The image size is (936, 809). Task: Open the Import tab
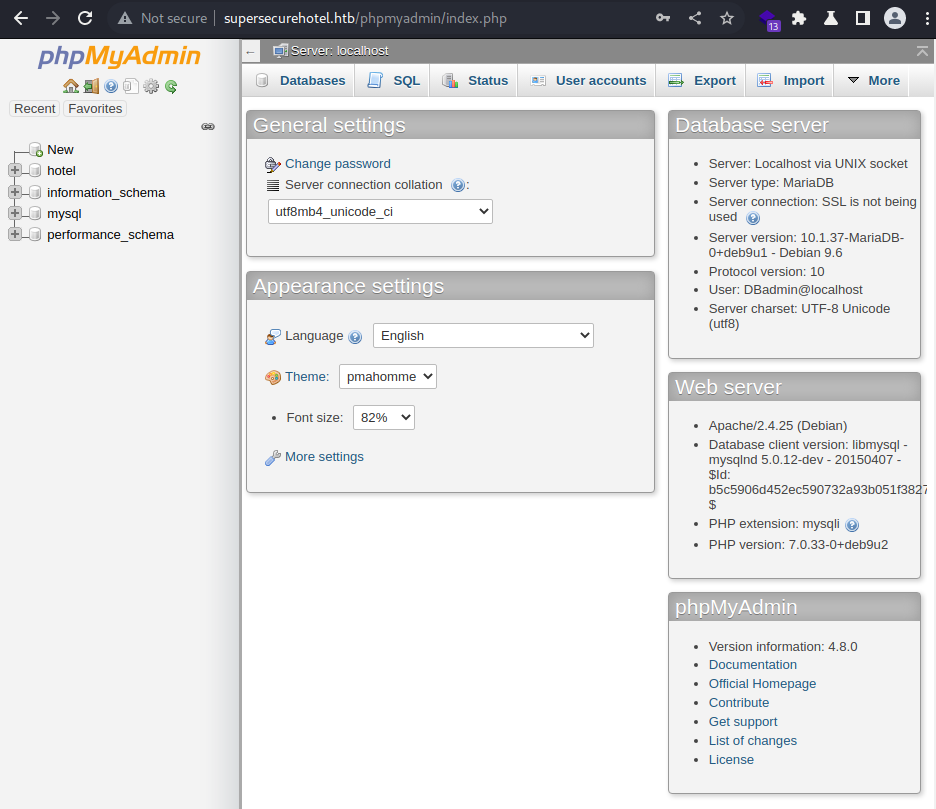click(x=791, y=81)
